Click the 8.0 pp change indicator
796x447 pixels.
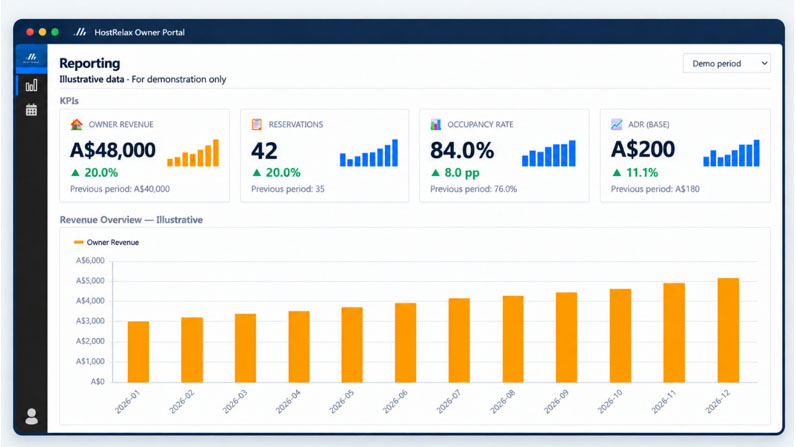coord(455,173)
